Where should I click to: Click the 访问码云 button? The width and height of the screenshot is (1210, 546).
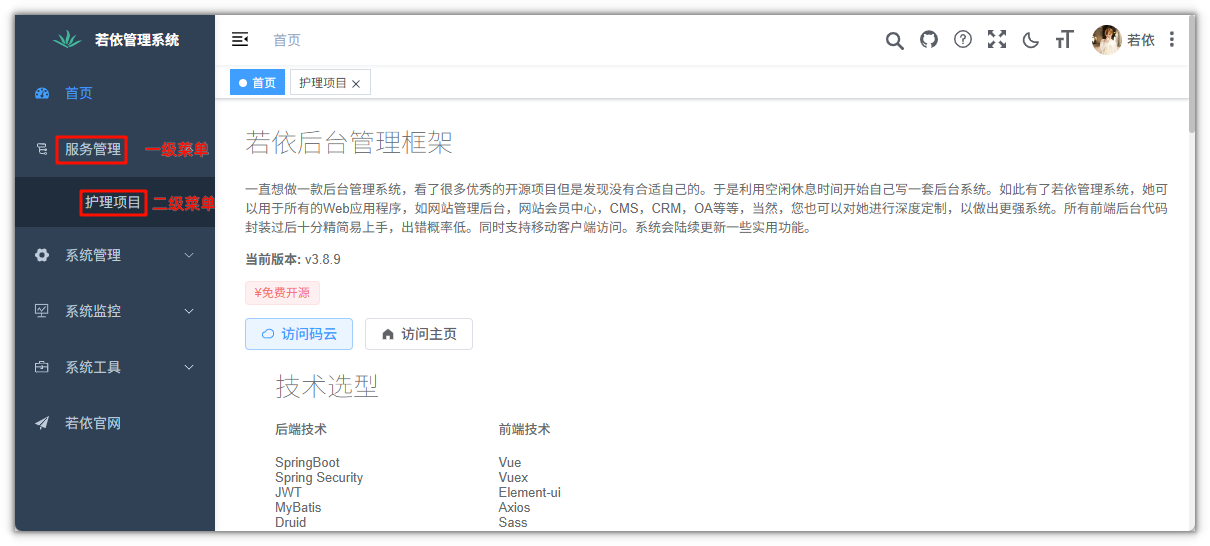click(x=299, y=334)
